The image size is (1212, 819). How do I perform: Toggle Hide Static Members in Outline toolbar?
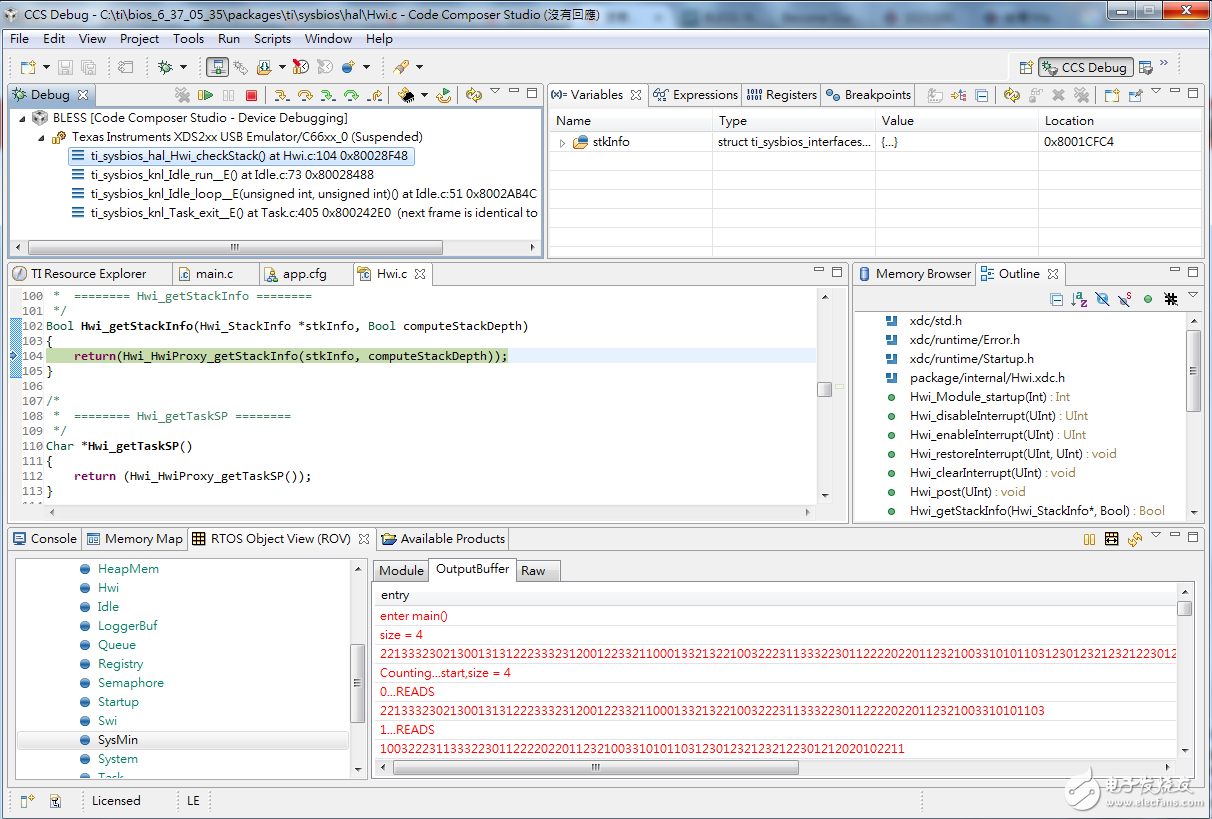1125,299
